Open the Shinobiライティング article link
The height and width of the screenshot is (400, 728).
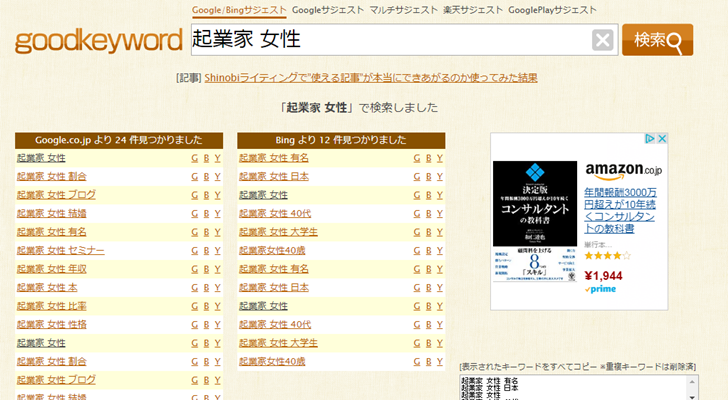371,78
